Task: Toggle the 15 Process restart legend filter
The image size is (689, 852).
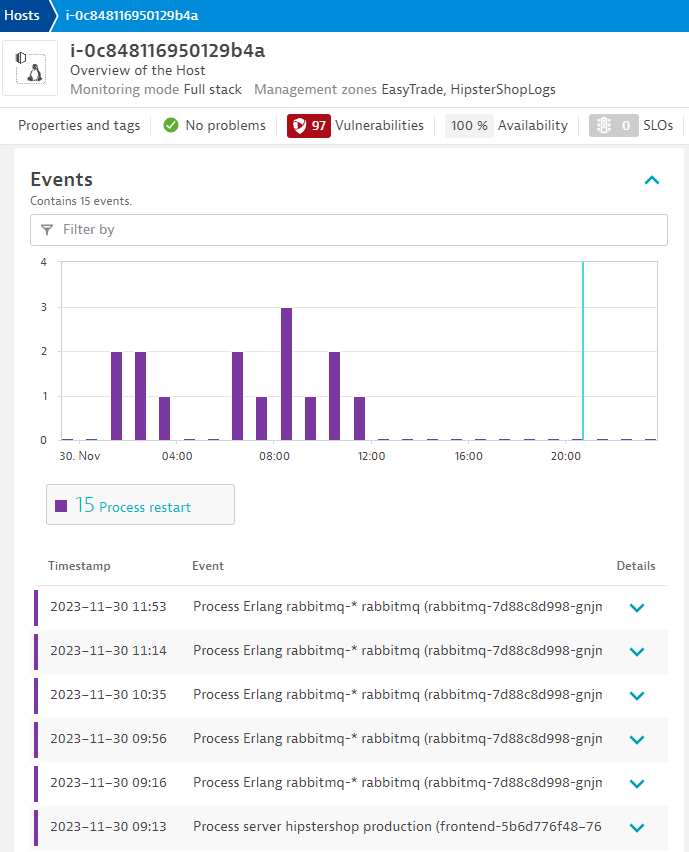Action: pos(140,506)
